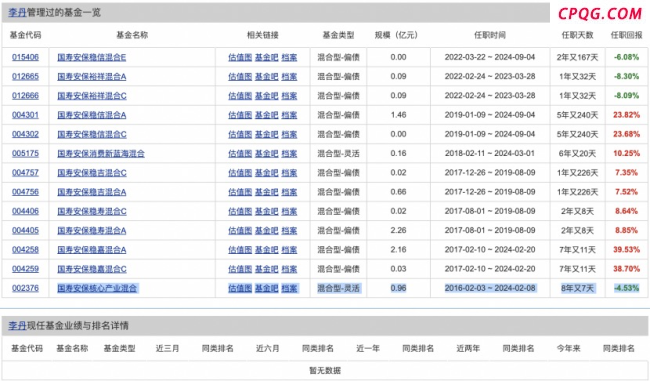Open fund 国寿安保稳嘉混合A
Viewport: 650px width, 381px height.
pos(92,250)
